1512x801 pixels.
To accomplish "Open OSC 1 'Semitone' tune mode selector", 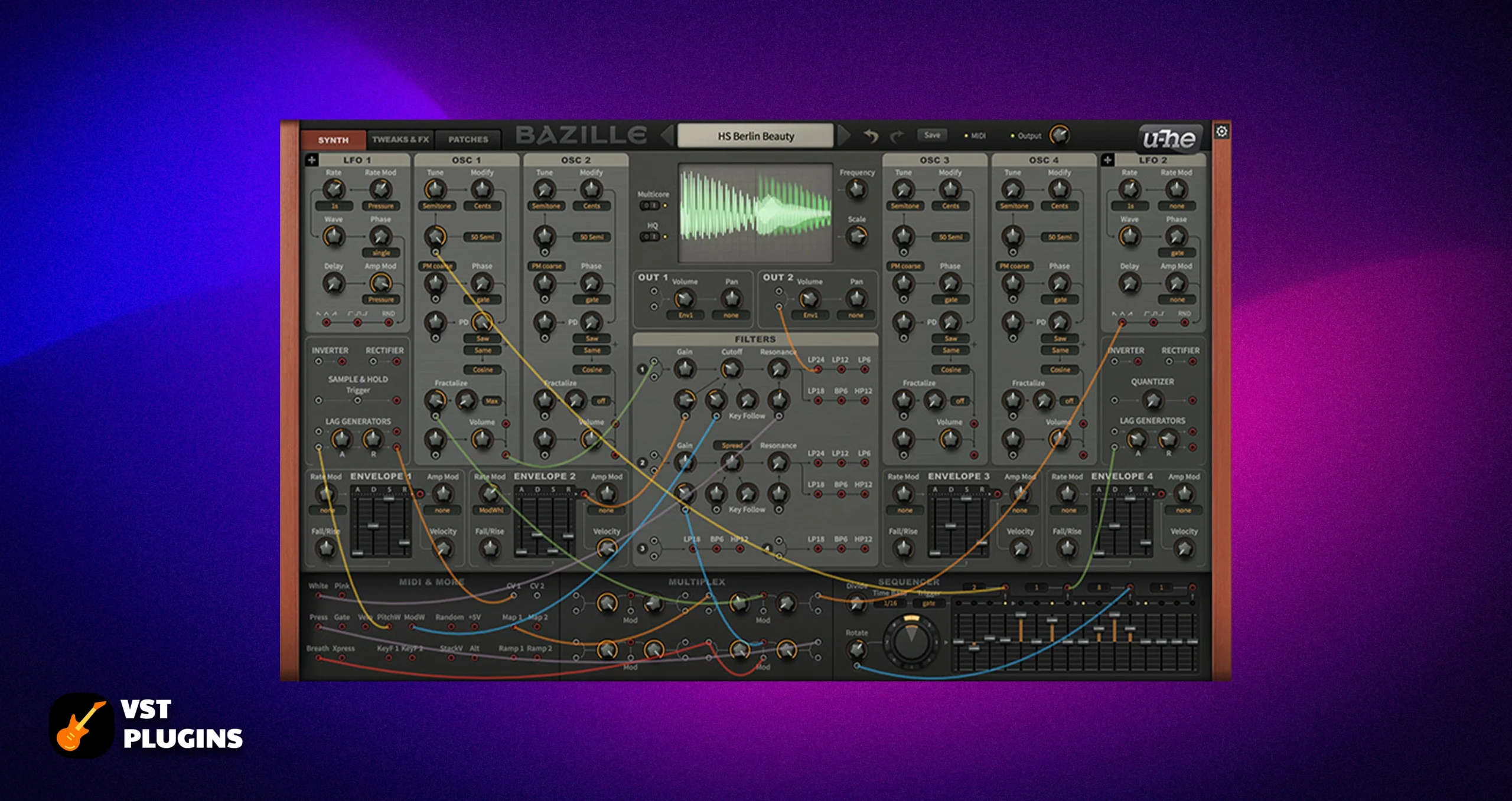I will 436,206.
